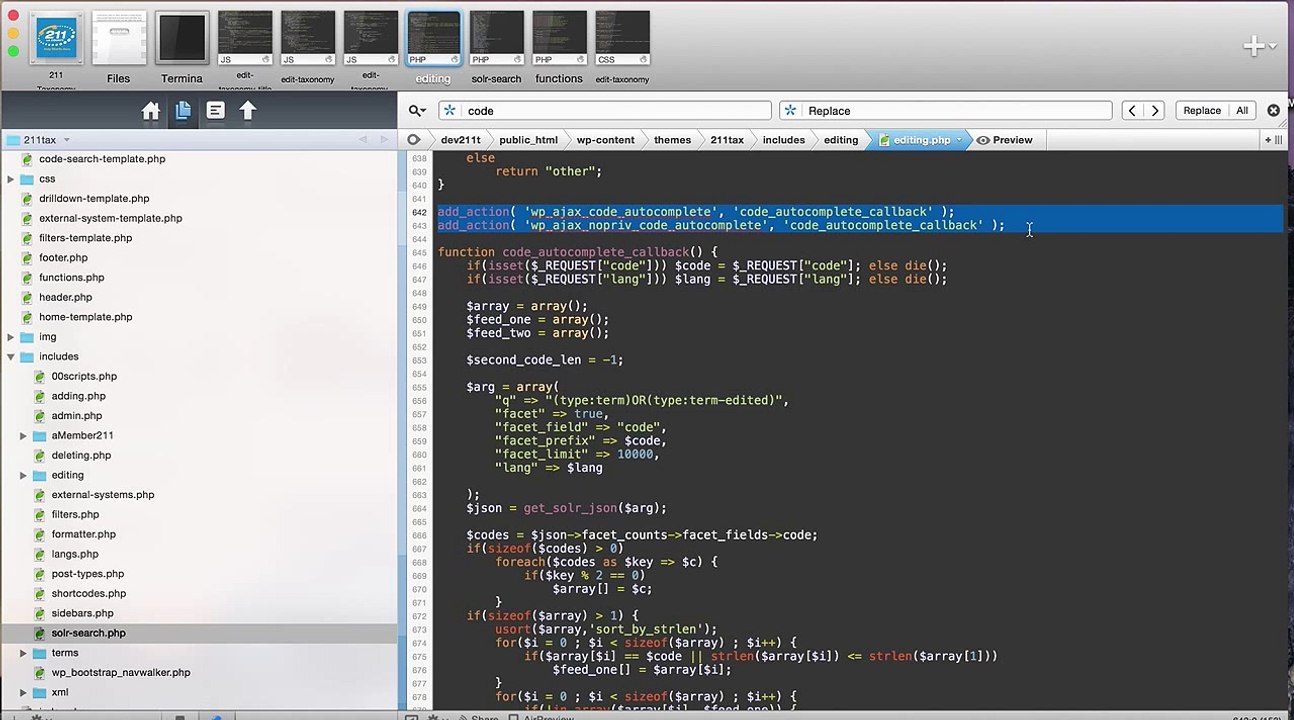Switch to the solr-search PHP tab
1294x720 pixels.
[497, 47]
